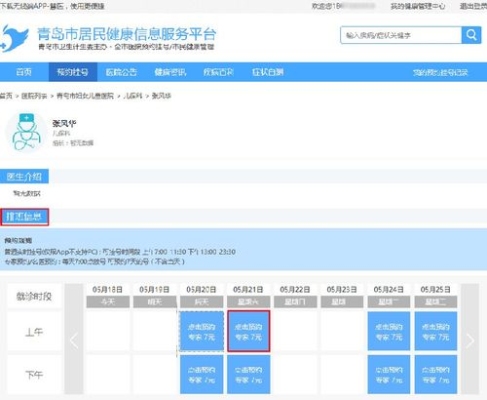The width and height of the screenshot is (487, 400).
Task: Book the 05月24日 afternoon expert slot
Action: (x=389, y=374)
